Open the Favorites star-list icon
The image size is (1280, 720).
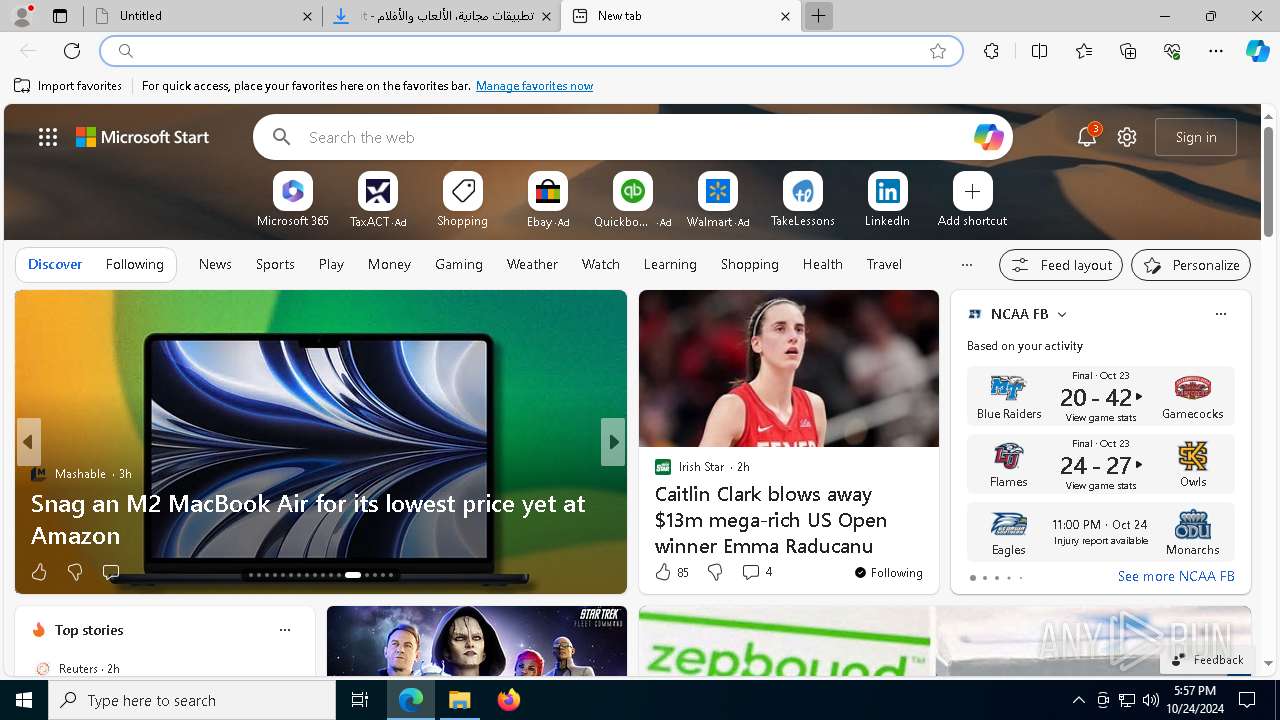[x=1084, y=51]
